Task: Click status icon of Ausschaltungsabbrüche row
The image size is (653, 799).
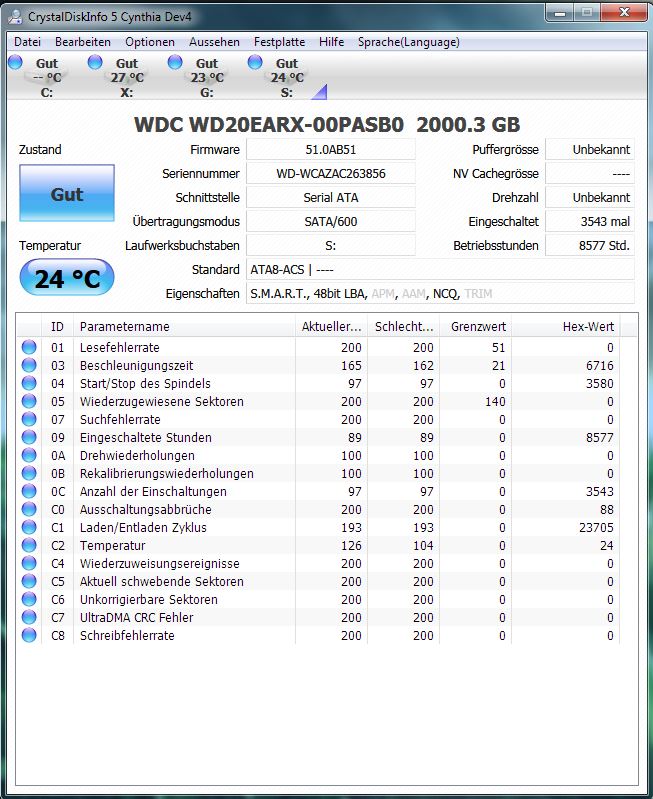Action: [29, 509]
